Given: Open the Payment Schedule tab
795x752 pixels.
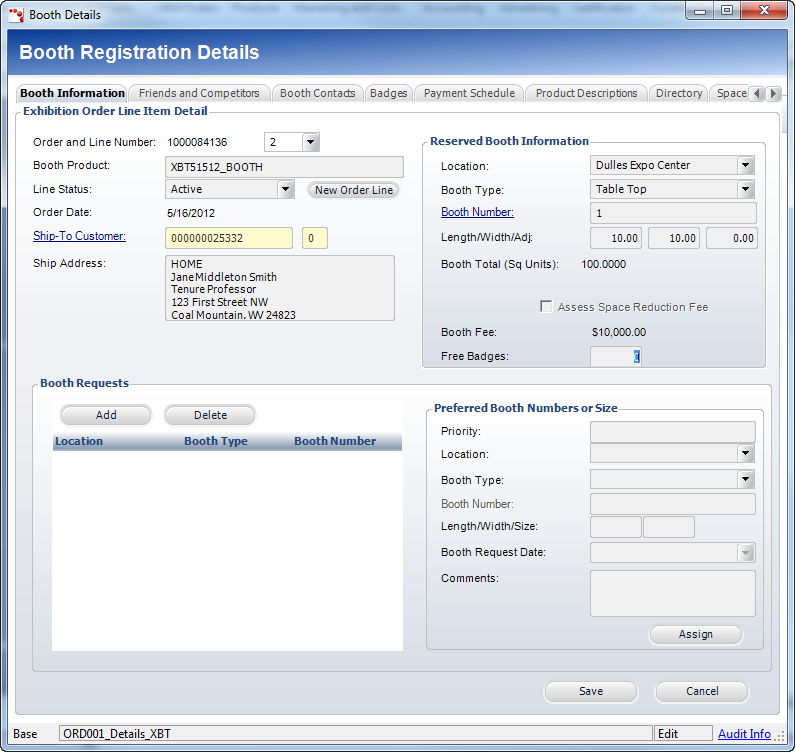Looking at the screenshot, I should (x=469, y=93).
